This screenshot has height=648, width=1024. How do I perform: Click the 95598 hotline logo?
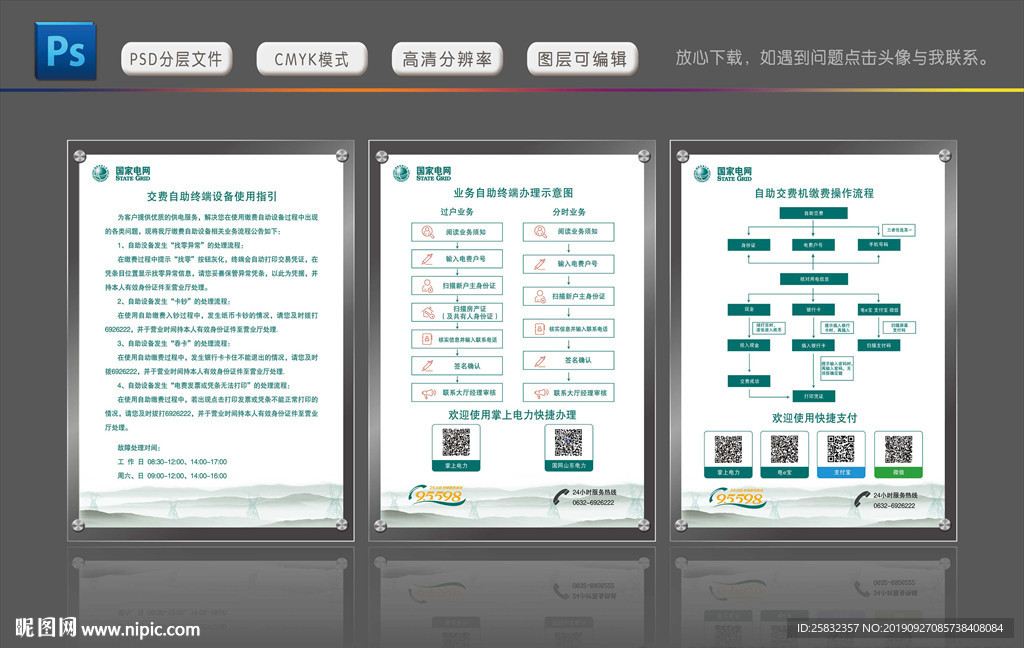pos(438,495)
